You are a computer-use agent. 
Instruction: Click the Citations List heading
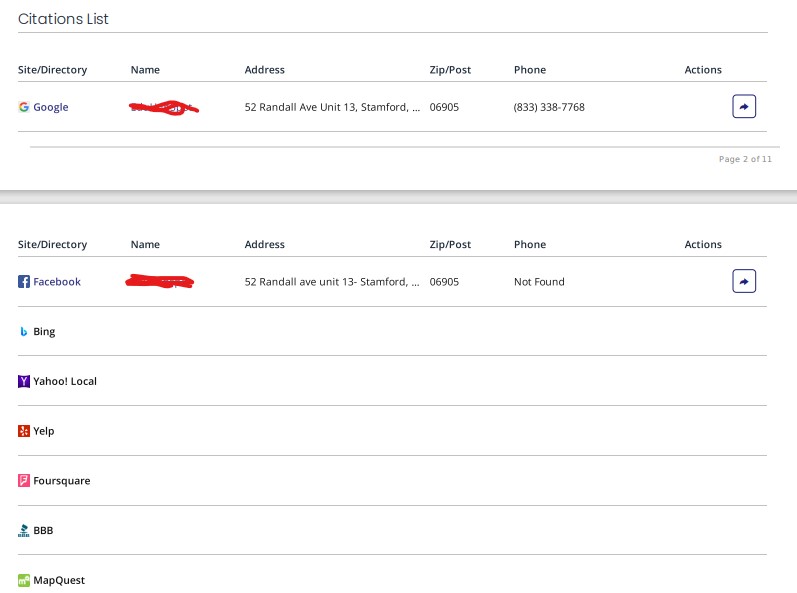pos(64,19)
